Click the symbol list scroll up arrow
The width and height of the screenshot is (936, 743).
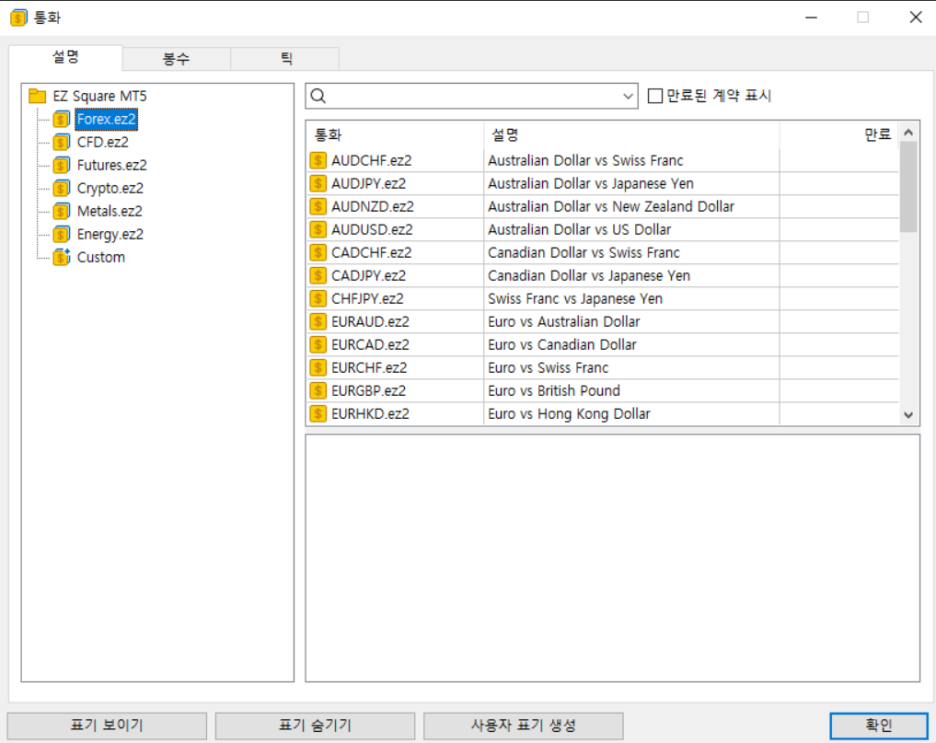[909, 132]
